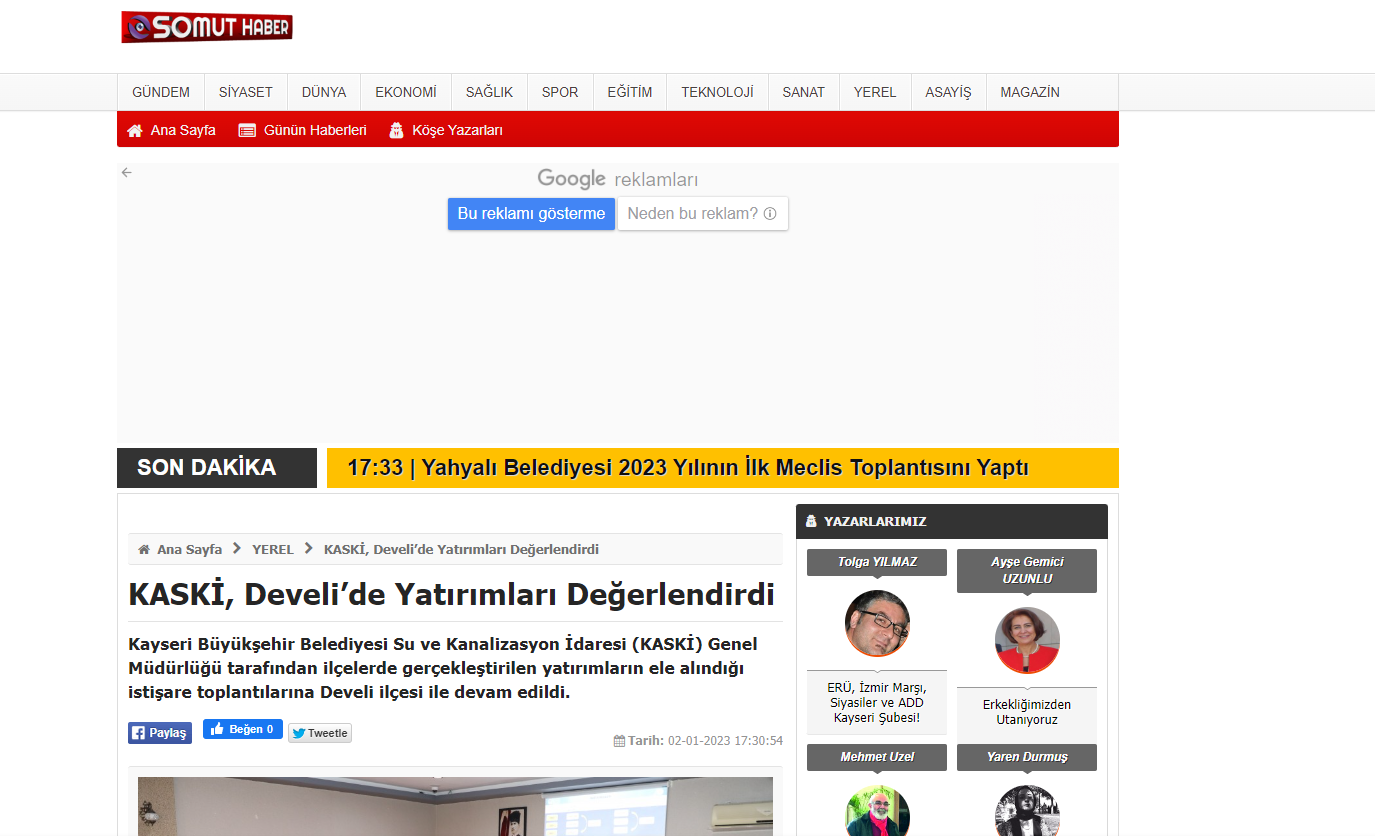1375x836 pixels.
Task: Click the article title breadcrumb
Action: [461, 550]
